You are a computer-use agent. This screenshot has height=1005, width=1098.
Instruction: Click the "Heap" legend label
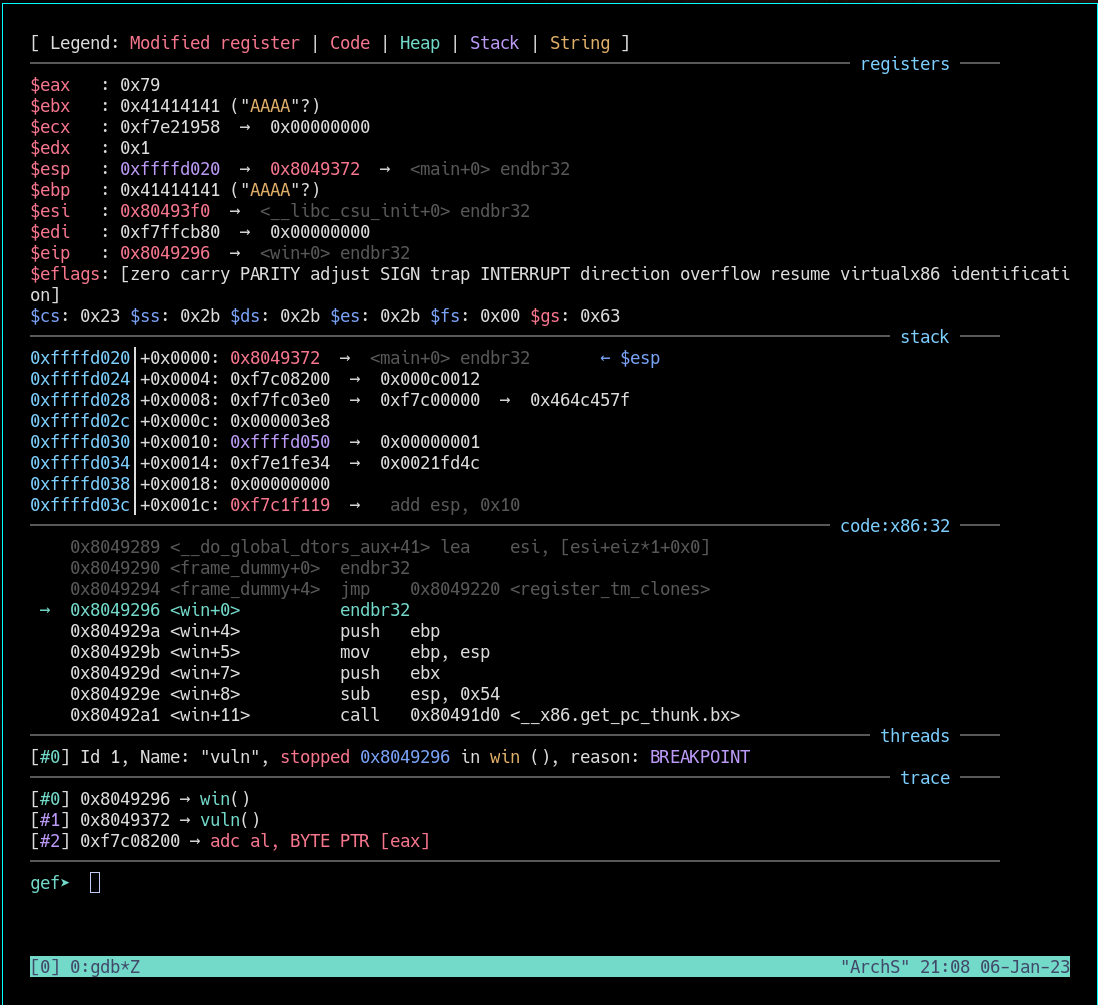(419, 43)
